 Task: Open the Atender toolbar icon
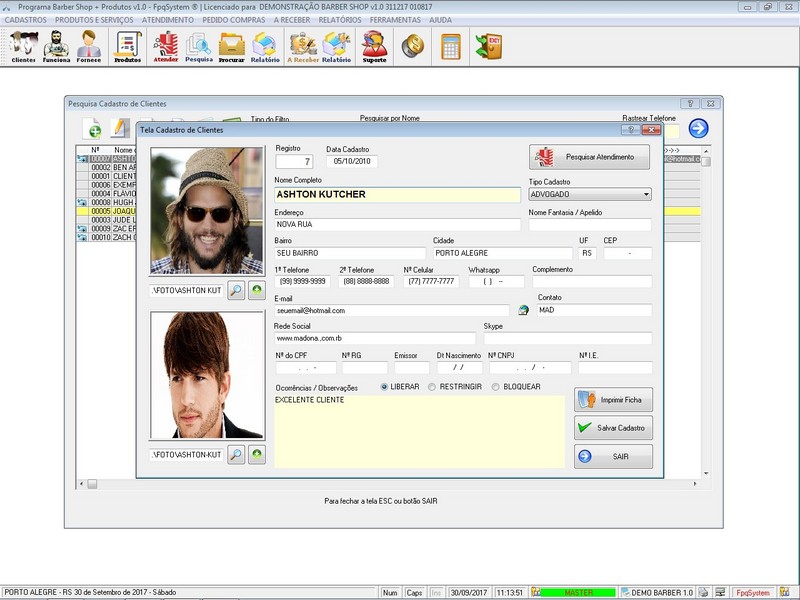point(166,46)
